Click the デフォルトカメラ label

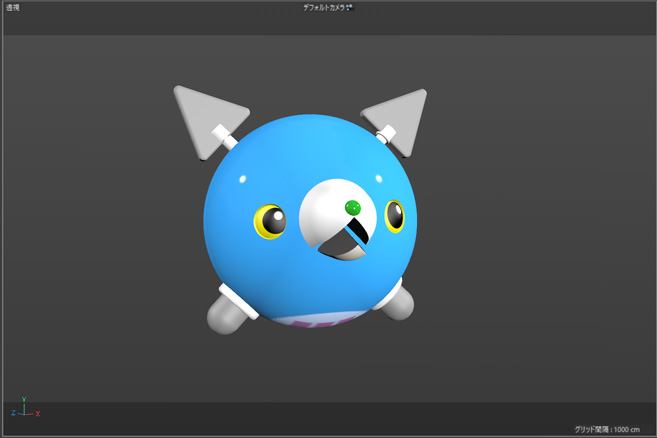pos(323,8)
